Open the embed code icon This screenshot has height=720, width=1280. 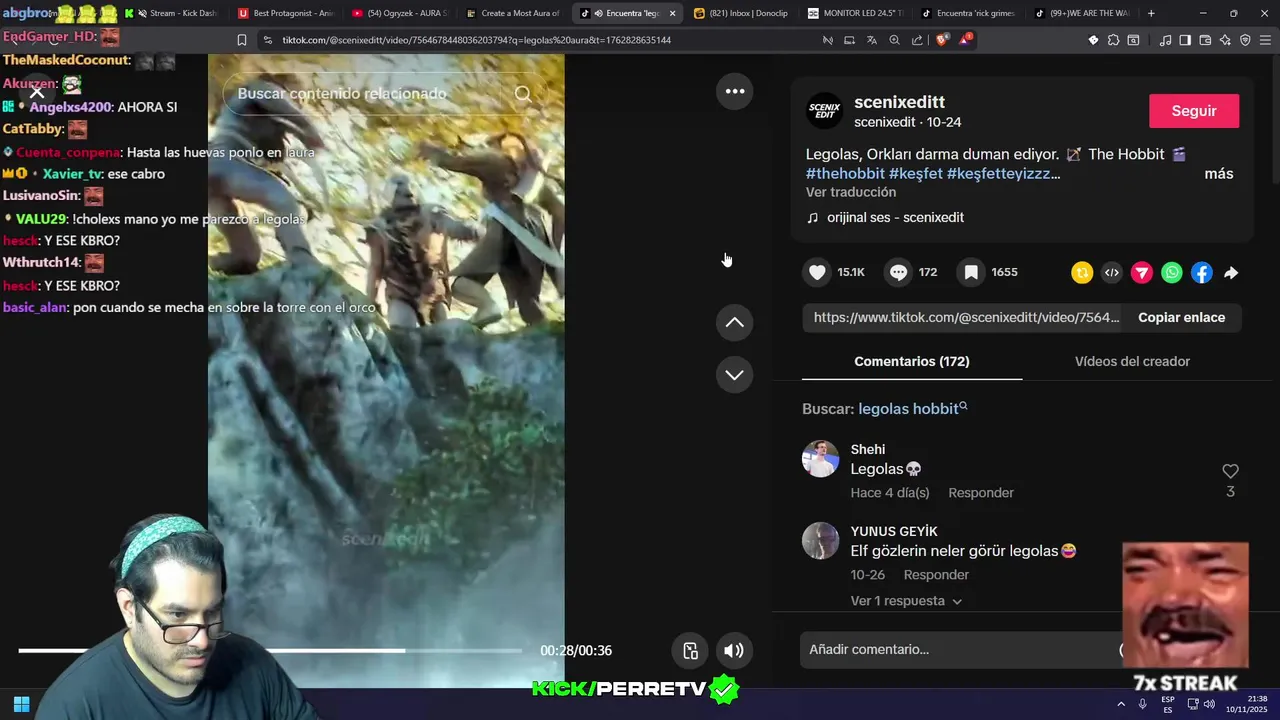(x=1112, y=273)
